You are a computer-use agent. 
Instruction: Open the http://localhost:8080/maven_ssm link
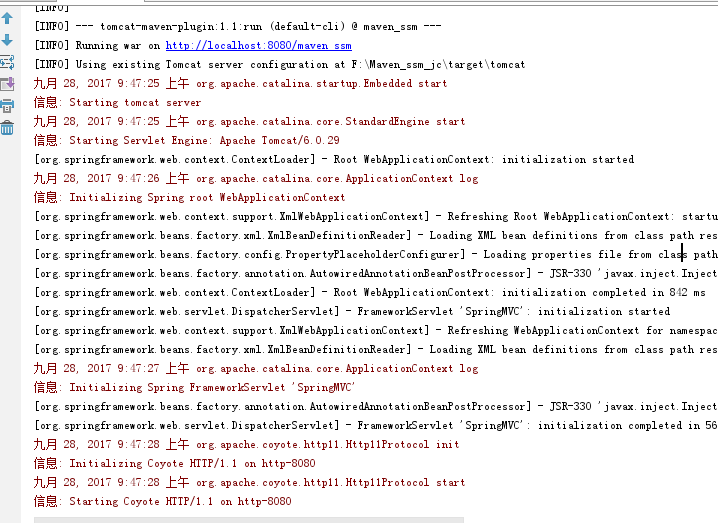(259, 45)
